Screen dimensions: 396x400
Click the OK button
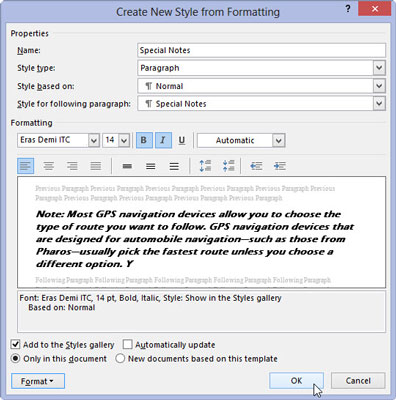[296, 381]
